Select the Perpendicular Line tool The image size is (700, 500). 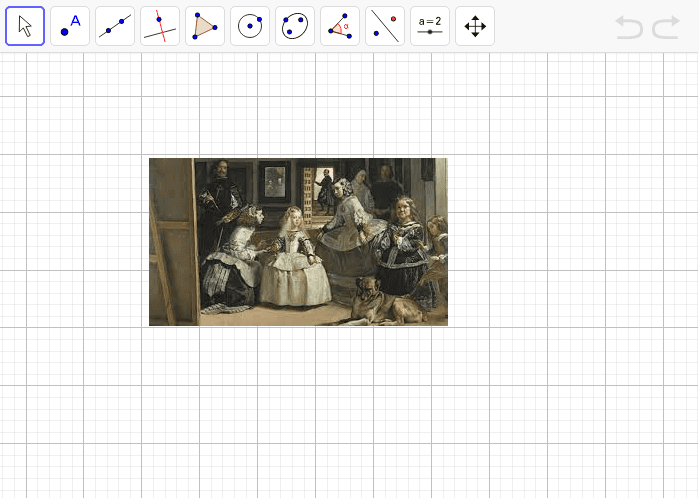click(x=160, y=26)
